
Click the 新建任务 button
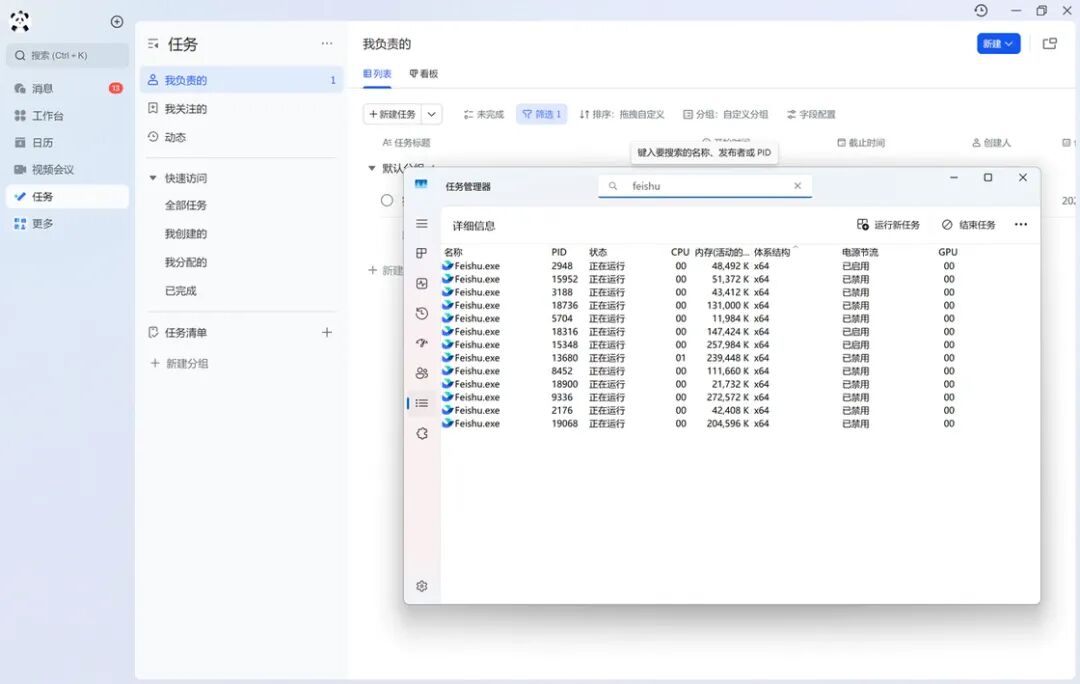pos(393,114)
